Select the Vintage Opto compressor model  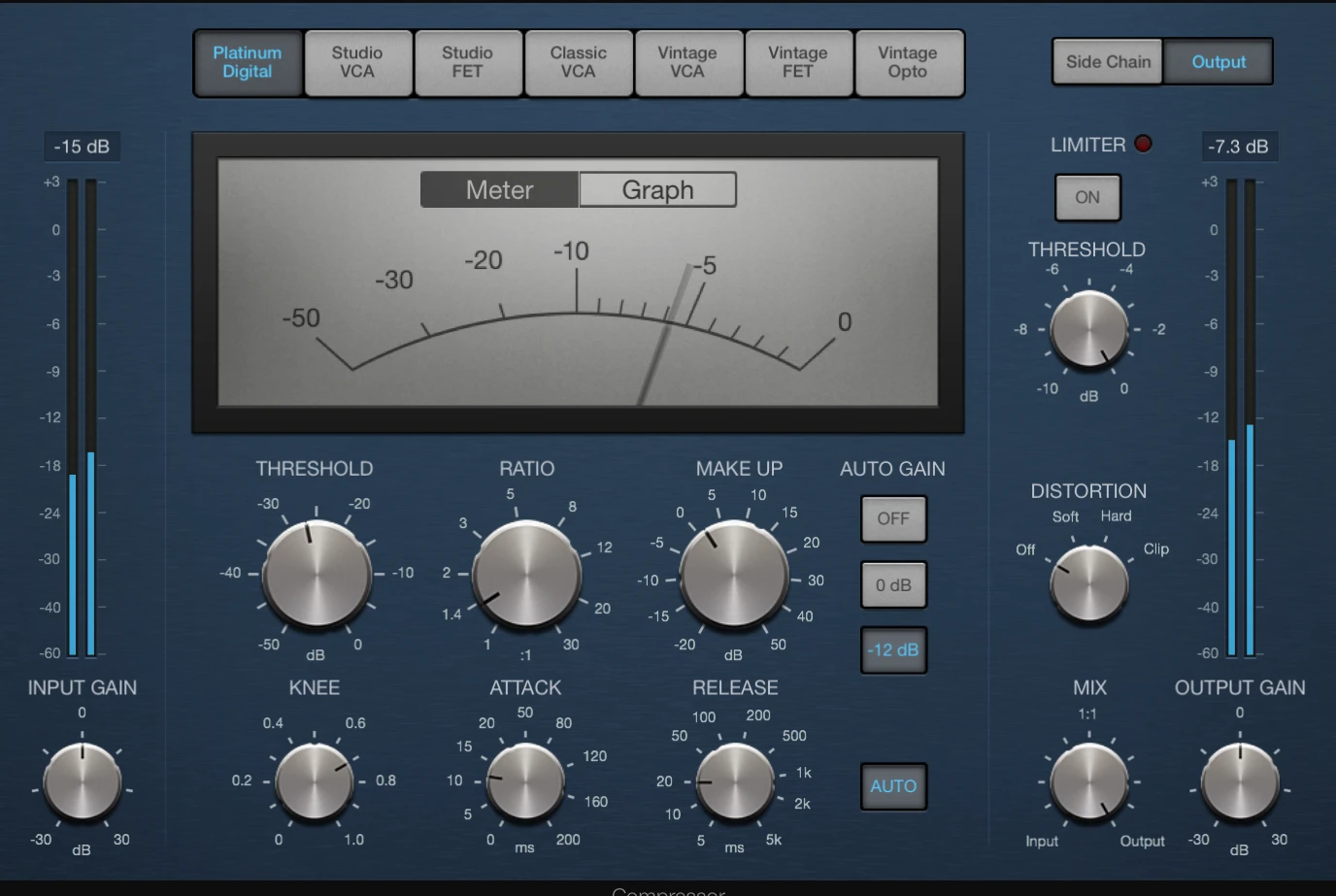908,62
